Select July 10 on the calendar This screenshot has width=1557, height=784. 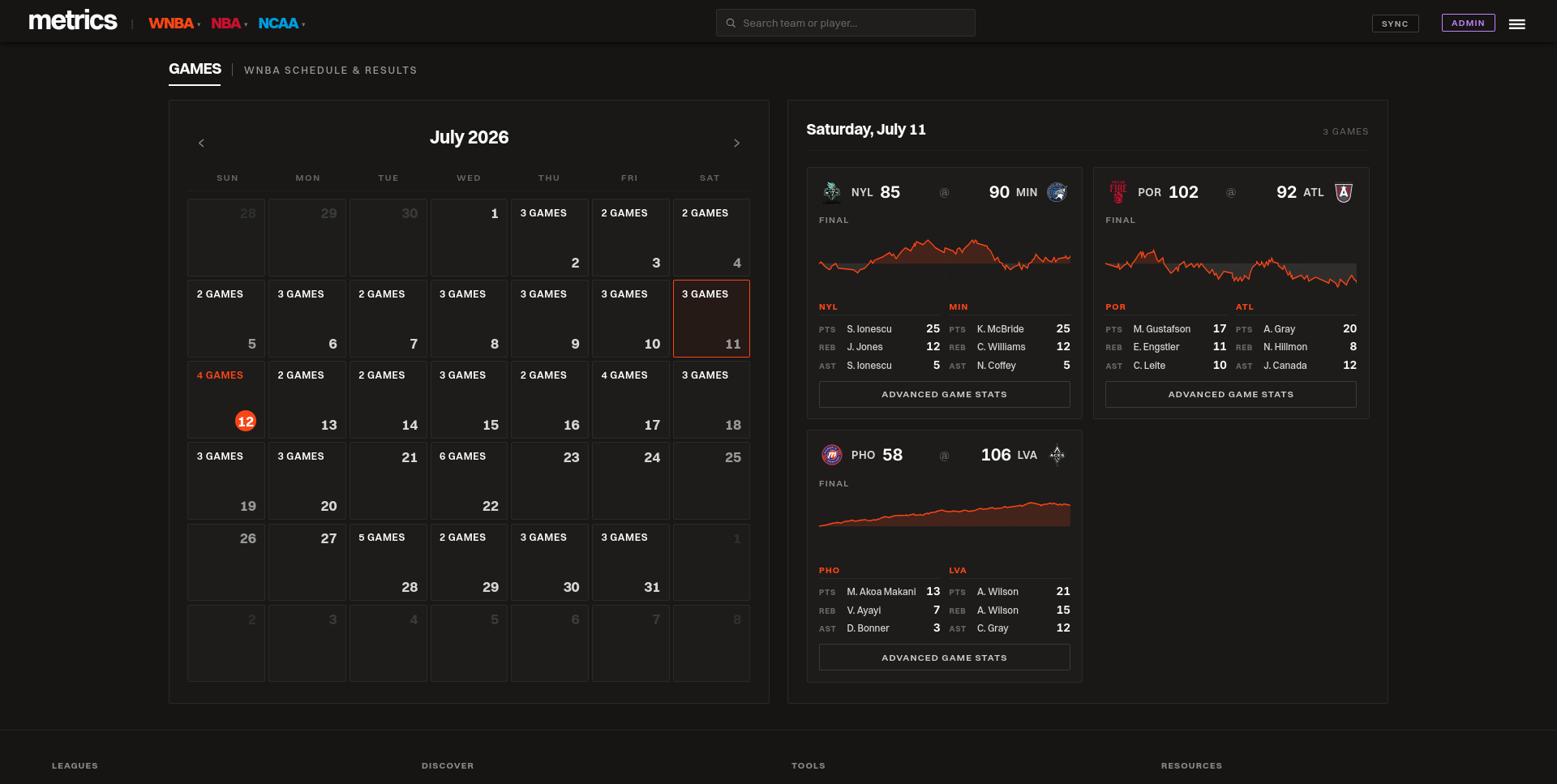tap(630, 319)
